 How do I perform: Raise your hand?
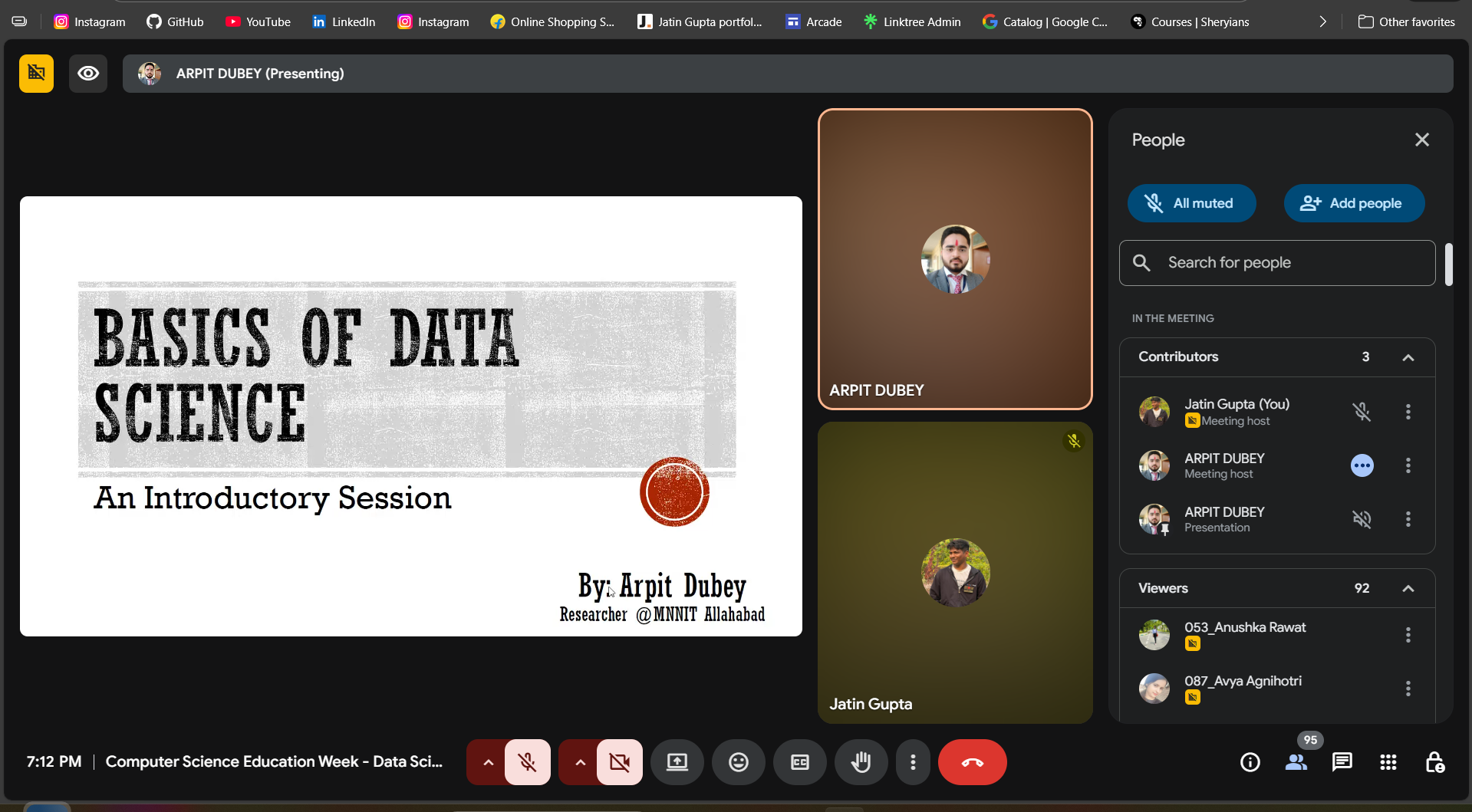[x=861, y=762]
